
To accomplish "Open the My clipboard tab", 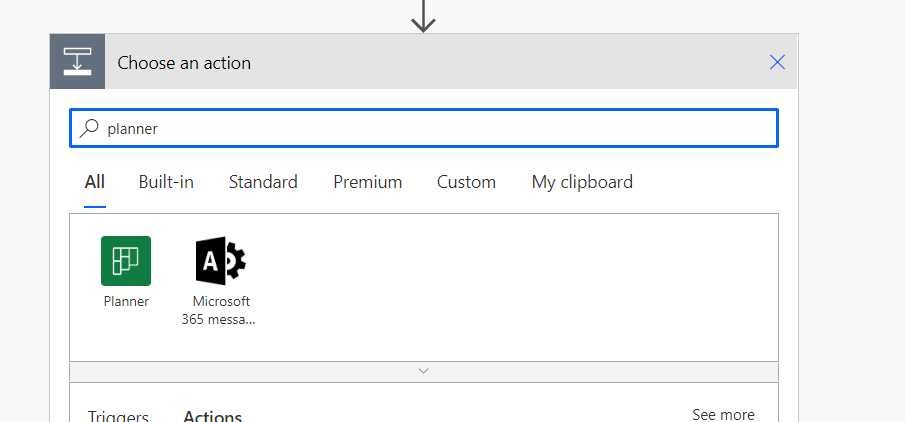I will click(582, 182).
